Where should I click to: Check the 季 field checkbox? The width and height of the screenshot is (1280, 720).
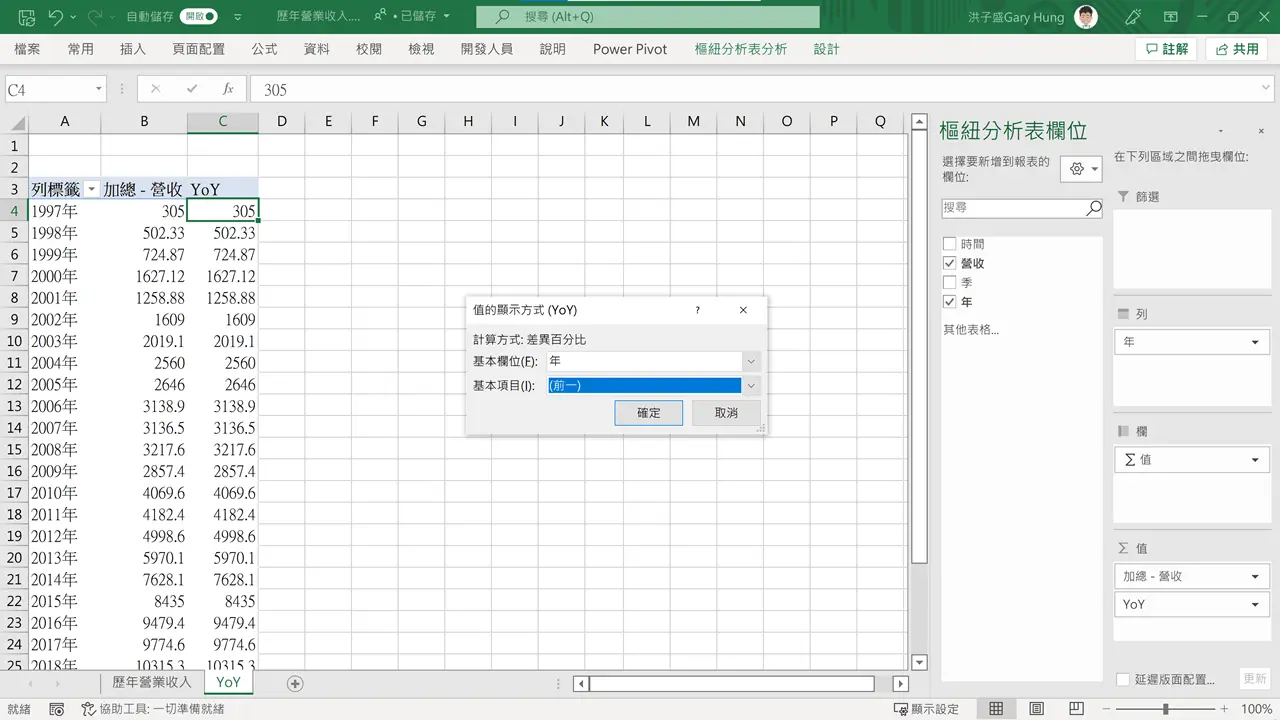tap(950, 283)
